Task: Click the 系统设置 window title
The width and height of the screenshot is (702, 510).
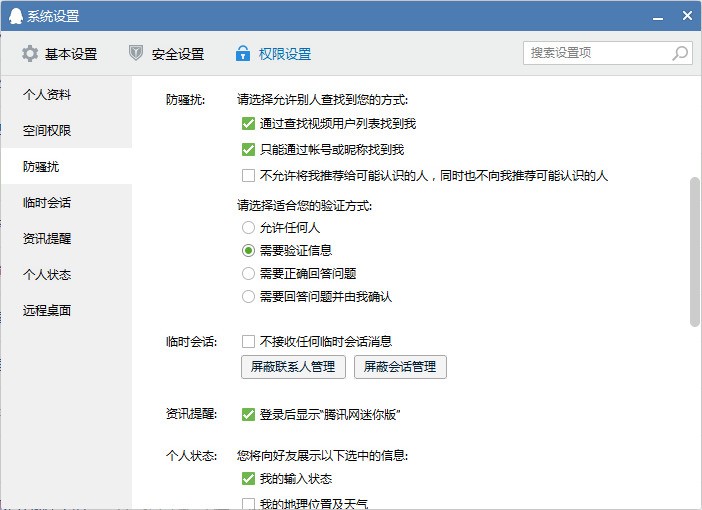Action: tap(53, 17)
